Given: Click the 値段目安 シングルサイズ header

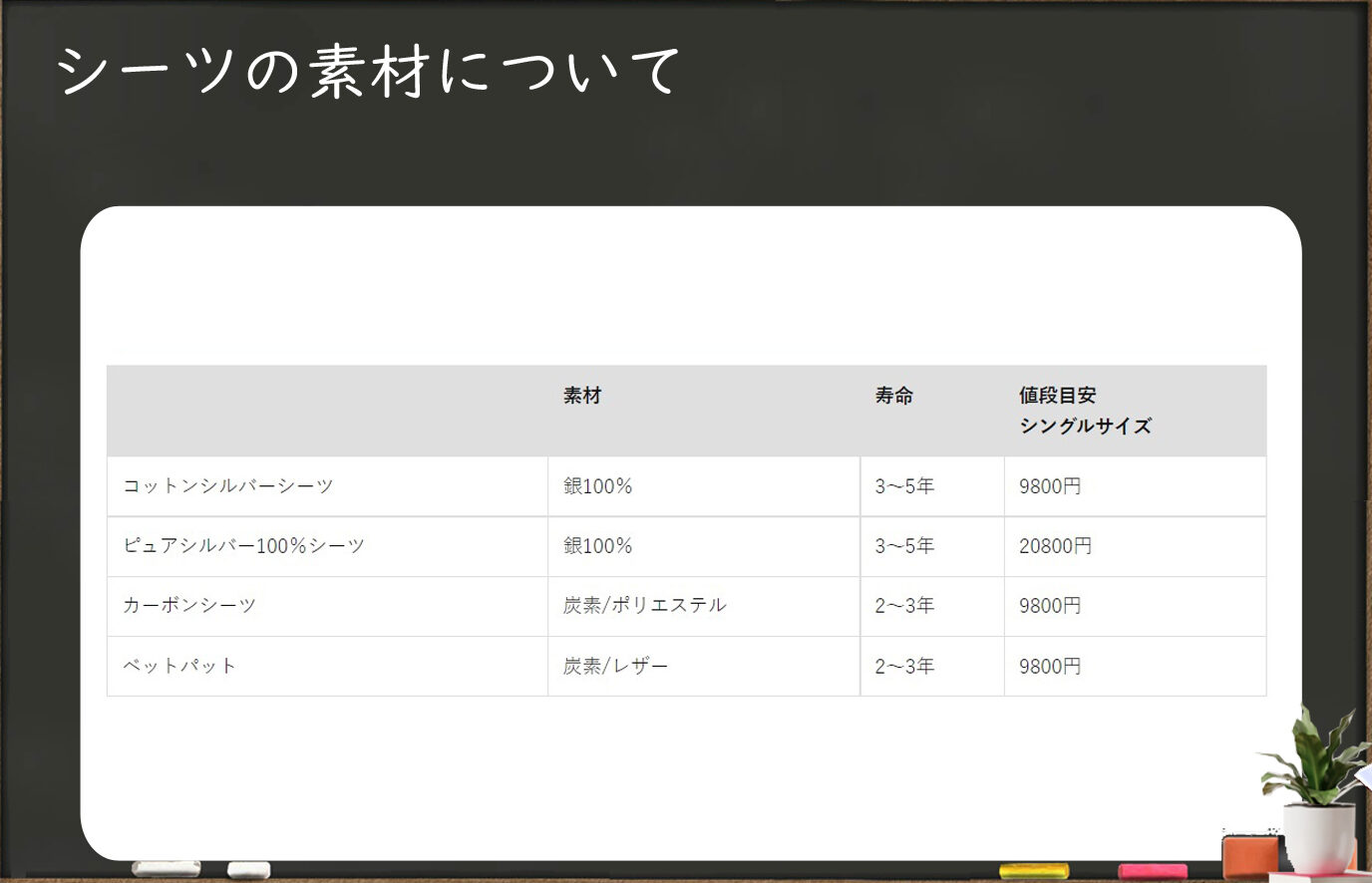Looking at the screenshot, I should 1084,411.
